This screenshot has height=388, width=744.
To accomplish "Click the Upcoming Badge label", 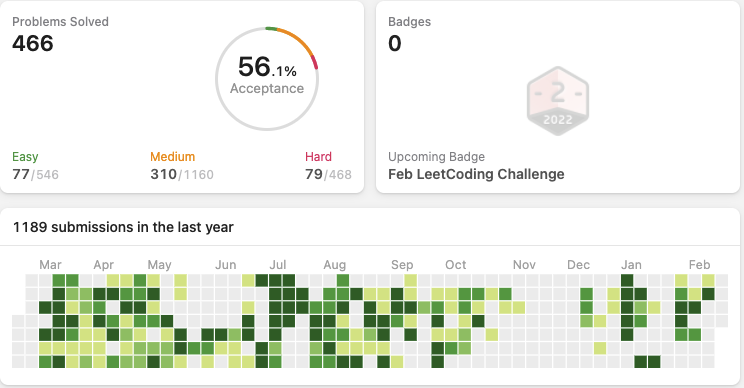I will point(437,157).
